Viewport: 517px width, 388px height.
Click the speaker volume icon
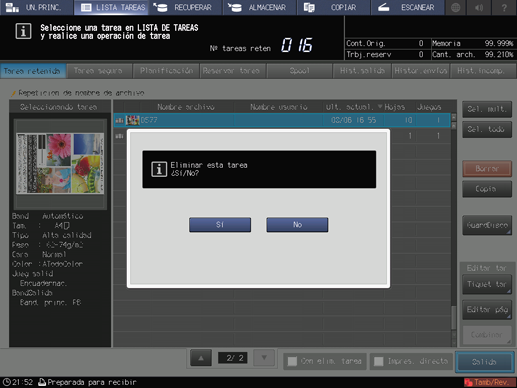(x=480, y=7)
